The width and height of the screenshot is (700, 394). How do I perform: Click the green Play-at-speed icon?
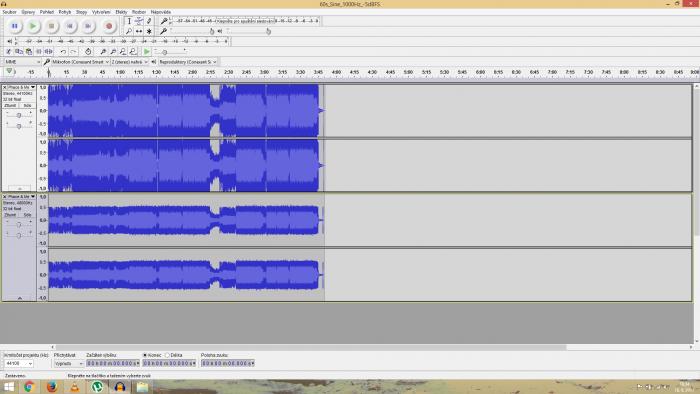click(146, 52)
